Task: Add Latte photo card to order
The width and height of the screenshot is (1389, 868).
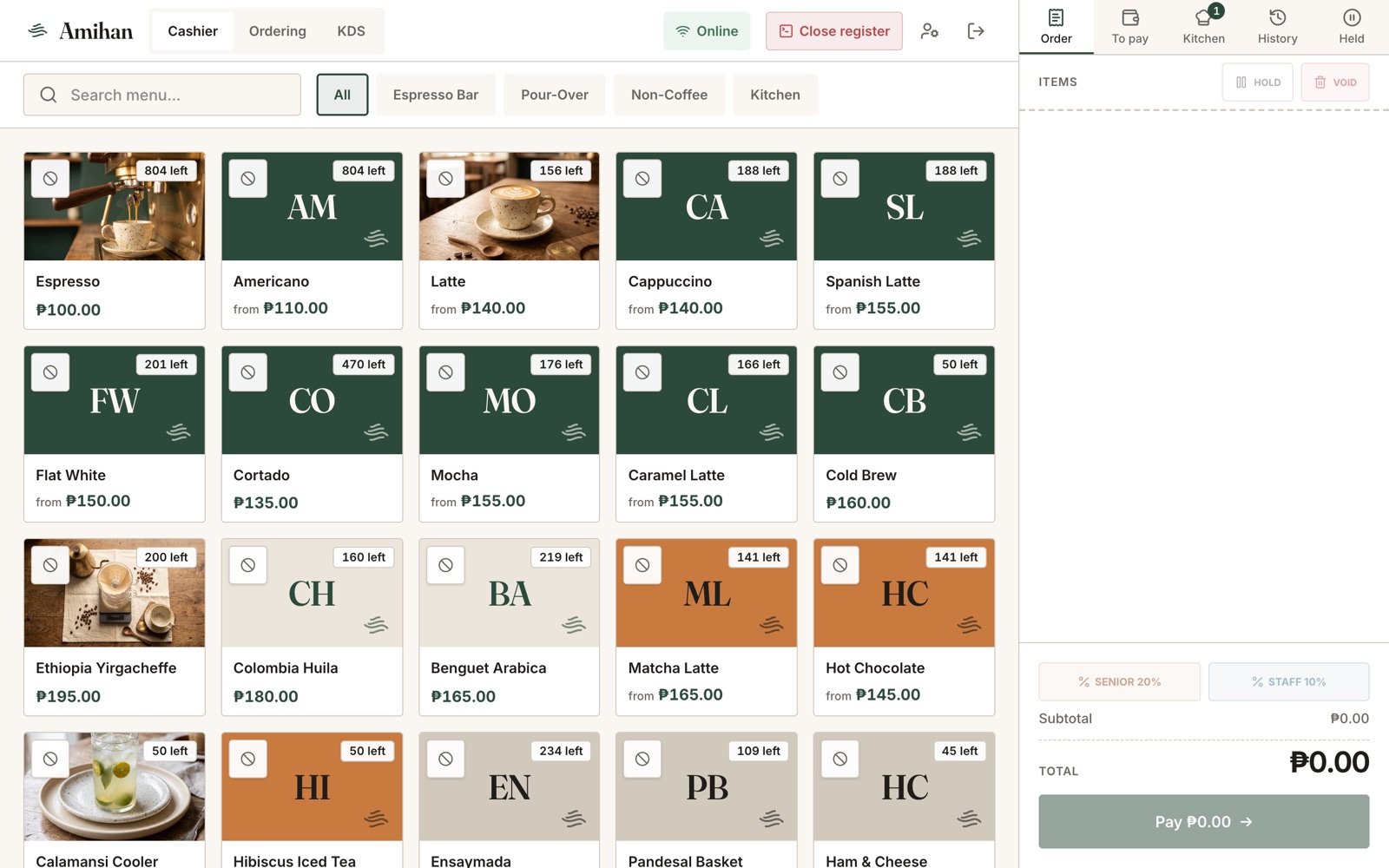Action: [510, 207]
